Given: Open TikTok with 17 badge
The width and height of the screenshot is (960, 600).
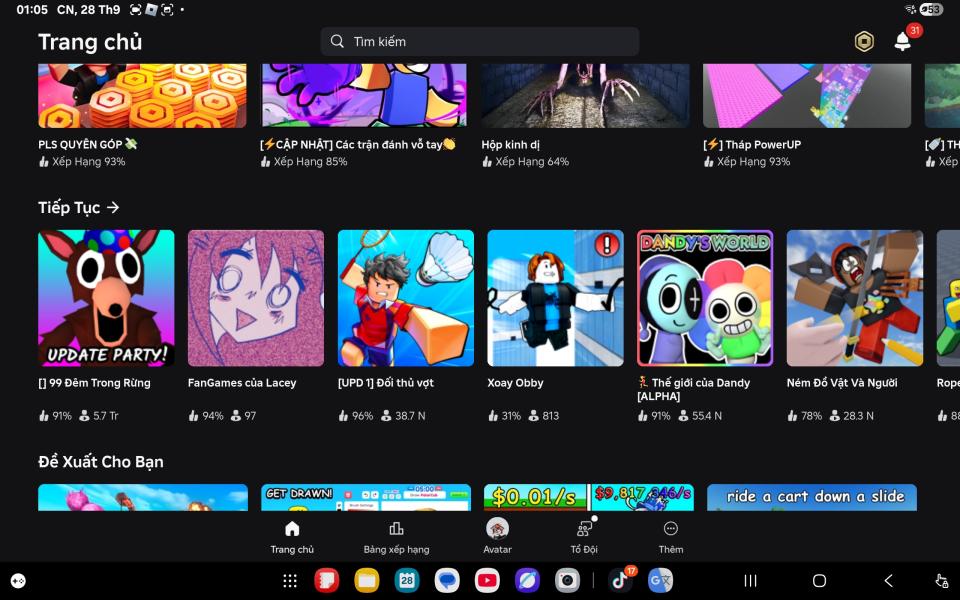Looking at the screenshot, I should coord(620,580).
